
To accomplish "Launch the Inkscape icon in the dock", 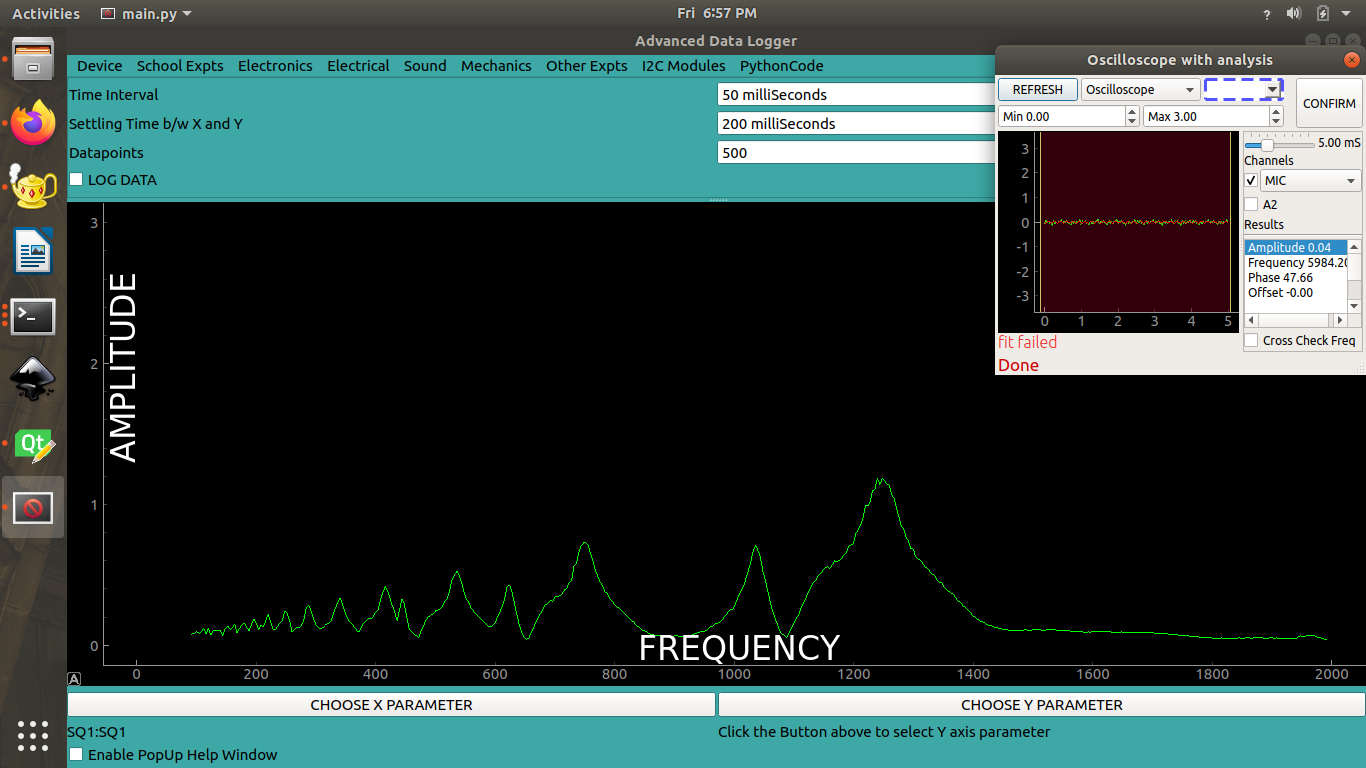I will click(x=33, y=380).
